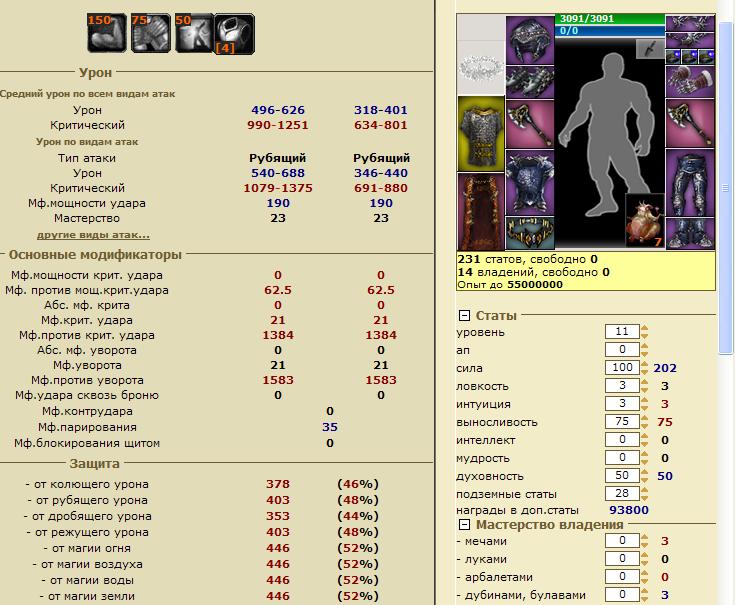The width and height of the screenshot is (735, 605).
Task: Focus the ловкость input field
Action: (622, 386)
